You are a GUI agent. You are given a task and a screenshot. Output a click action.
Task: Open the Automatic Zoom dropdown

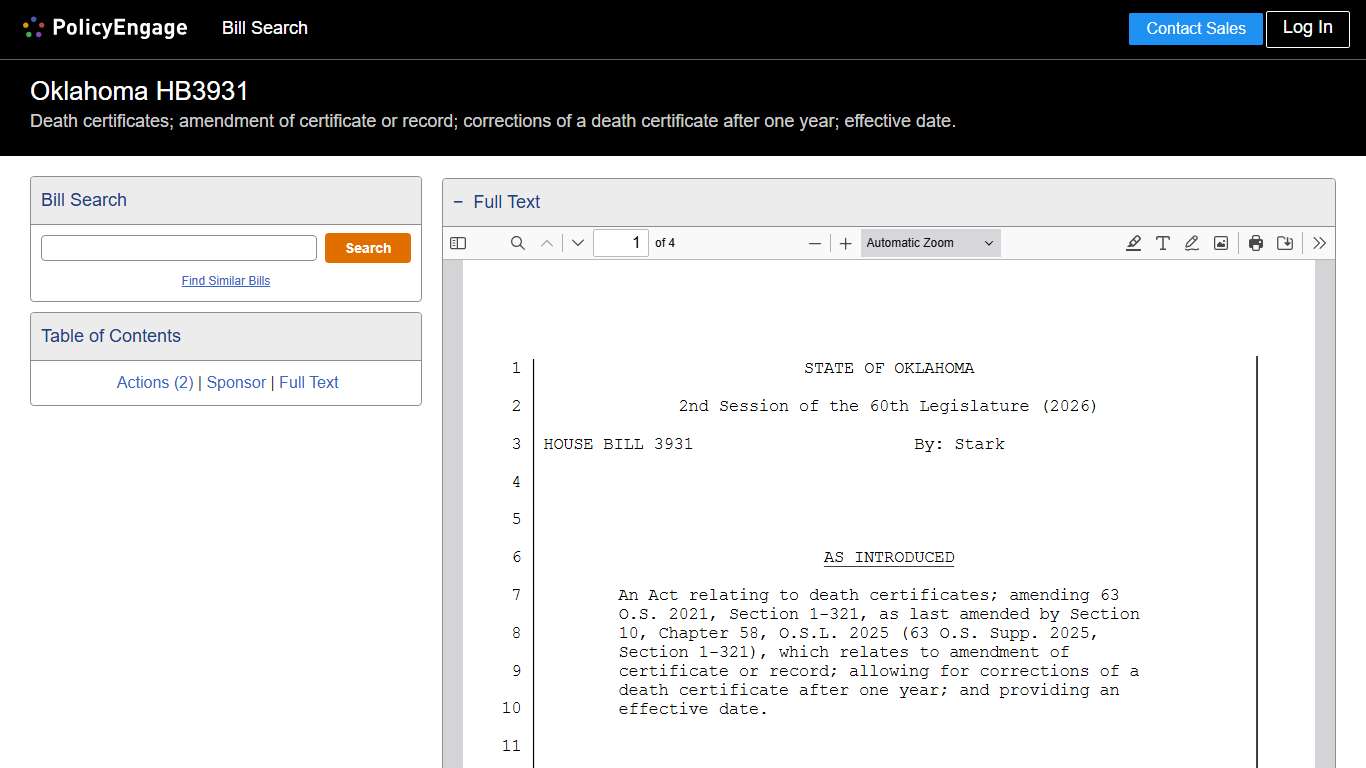(929, 242)
